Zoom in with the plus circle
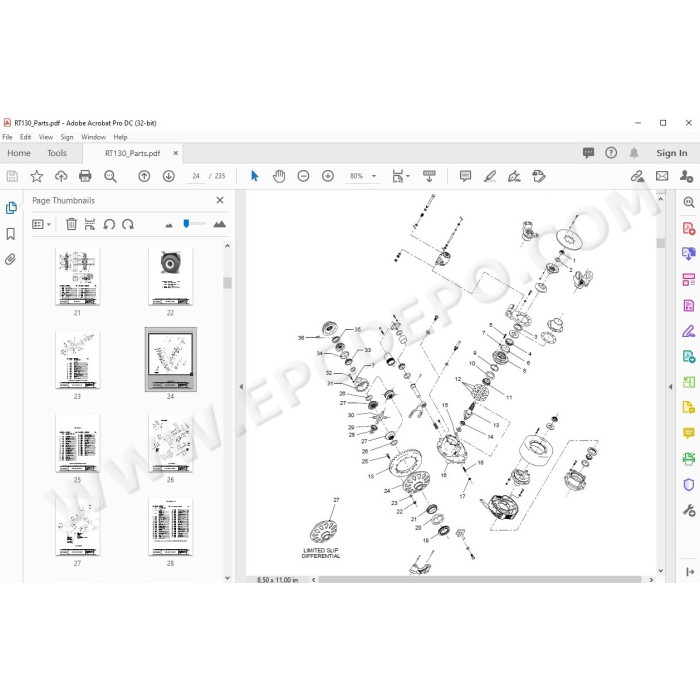The height and width of the screenshot is (700, 700). tap(328, 176)
